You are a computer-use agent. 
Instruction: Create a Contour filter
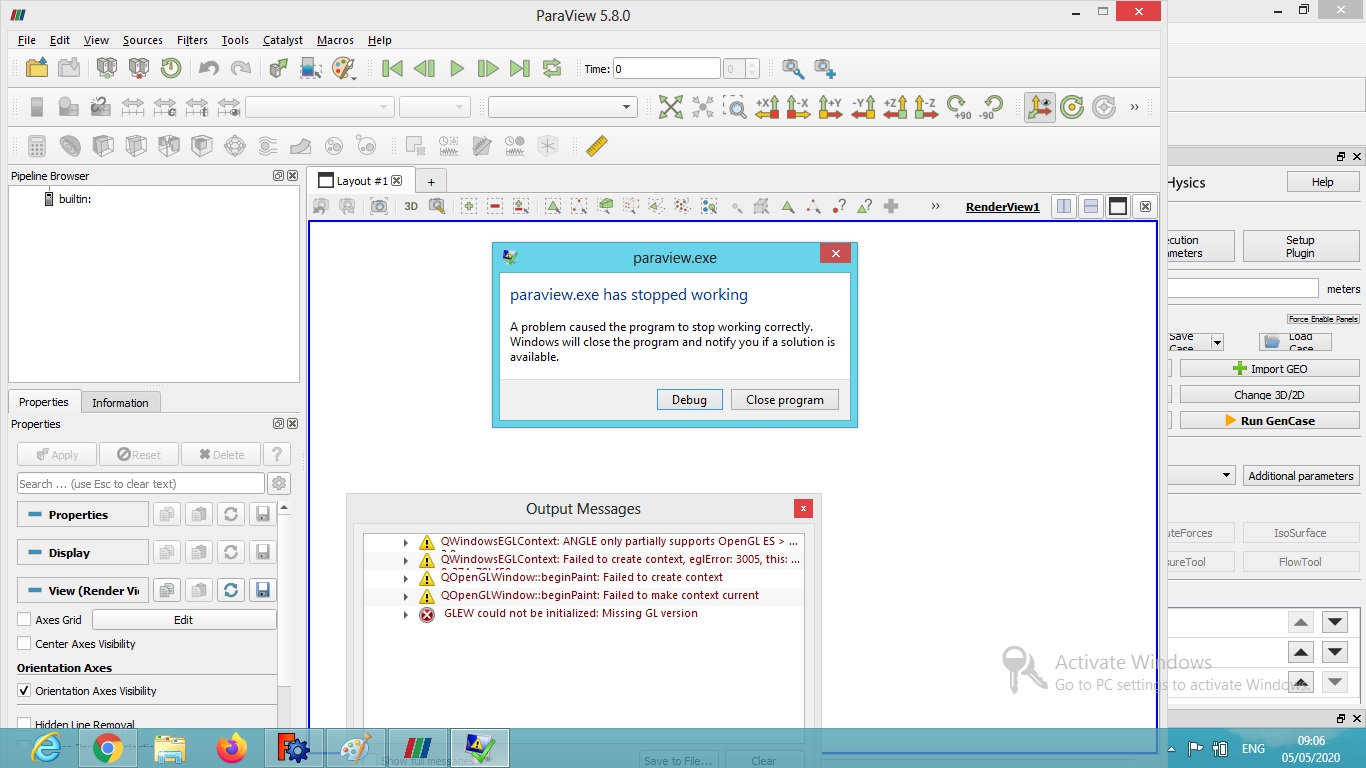click(x=69, y=145)
